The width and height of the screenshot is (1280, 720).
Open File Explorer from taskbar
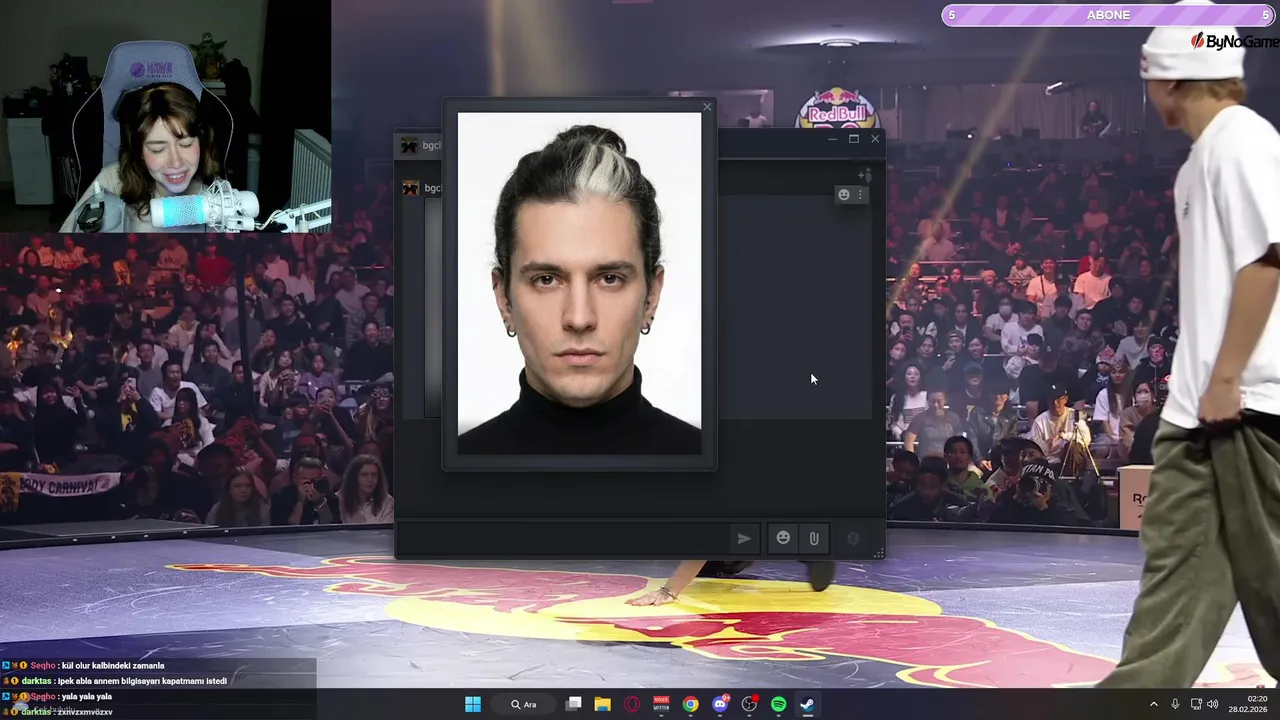[602, 704]
